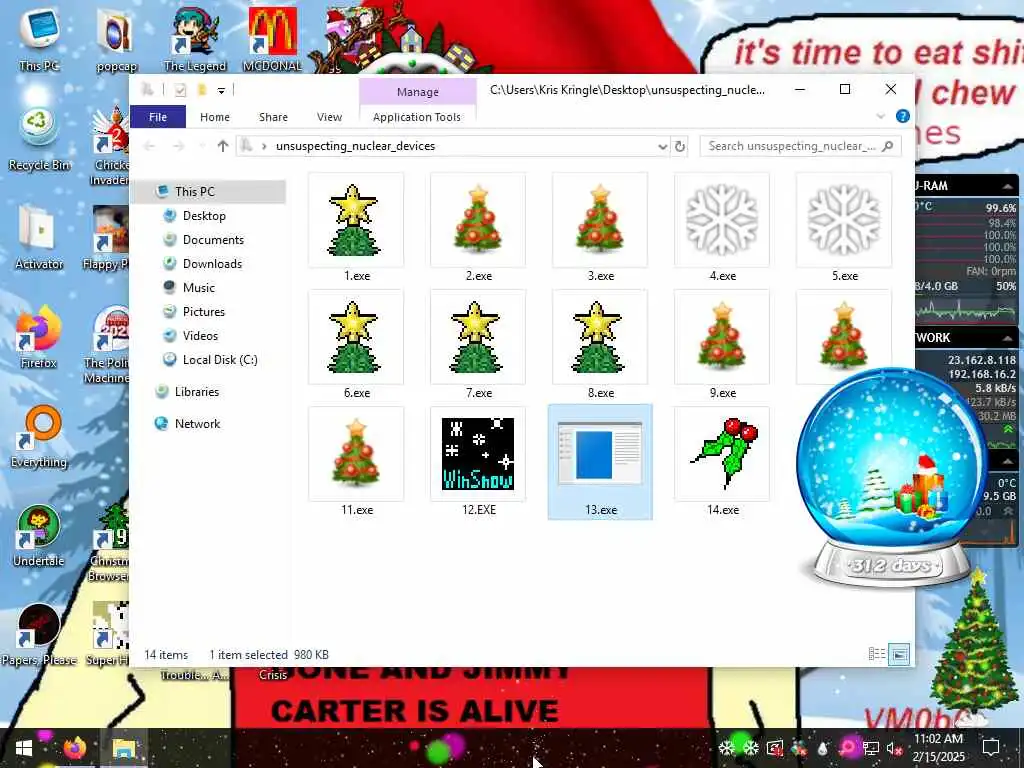1024x768 pixels.
Task: Select the 9.exe Christmas tree file
Action: tap(722, 345)
